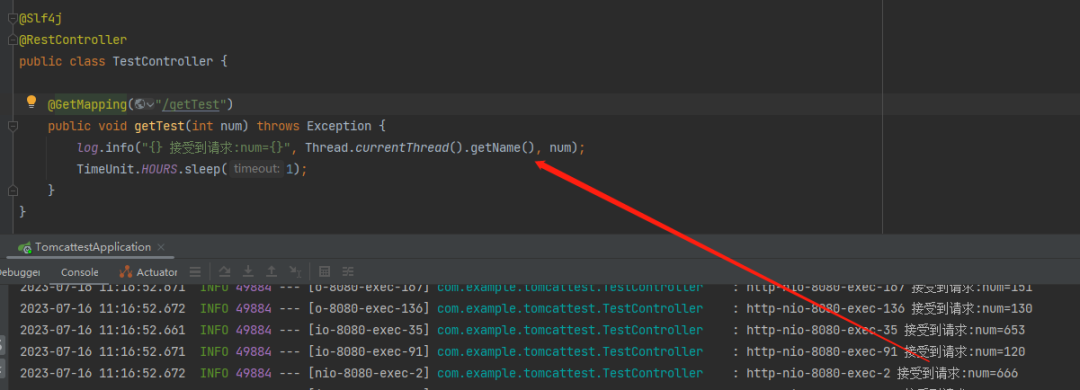This screenshot has height=390, width=1080.
Task: Click the Trace Current Stream Chain icon
Action: point(348,271)
